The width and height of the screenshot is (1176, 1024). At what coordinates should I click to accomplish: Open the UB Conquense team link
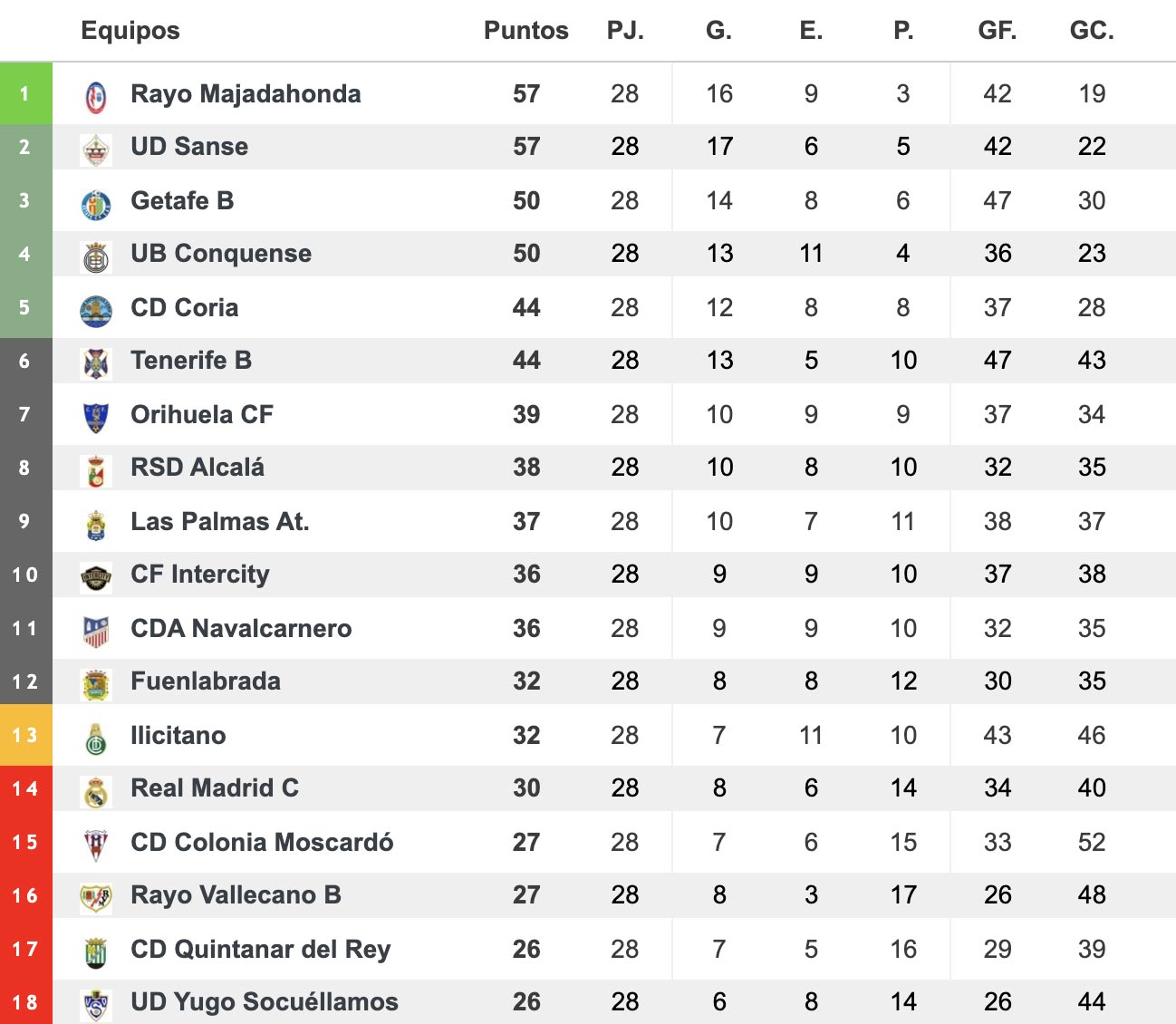(221, 254)
